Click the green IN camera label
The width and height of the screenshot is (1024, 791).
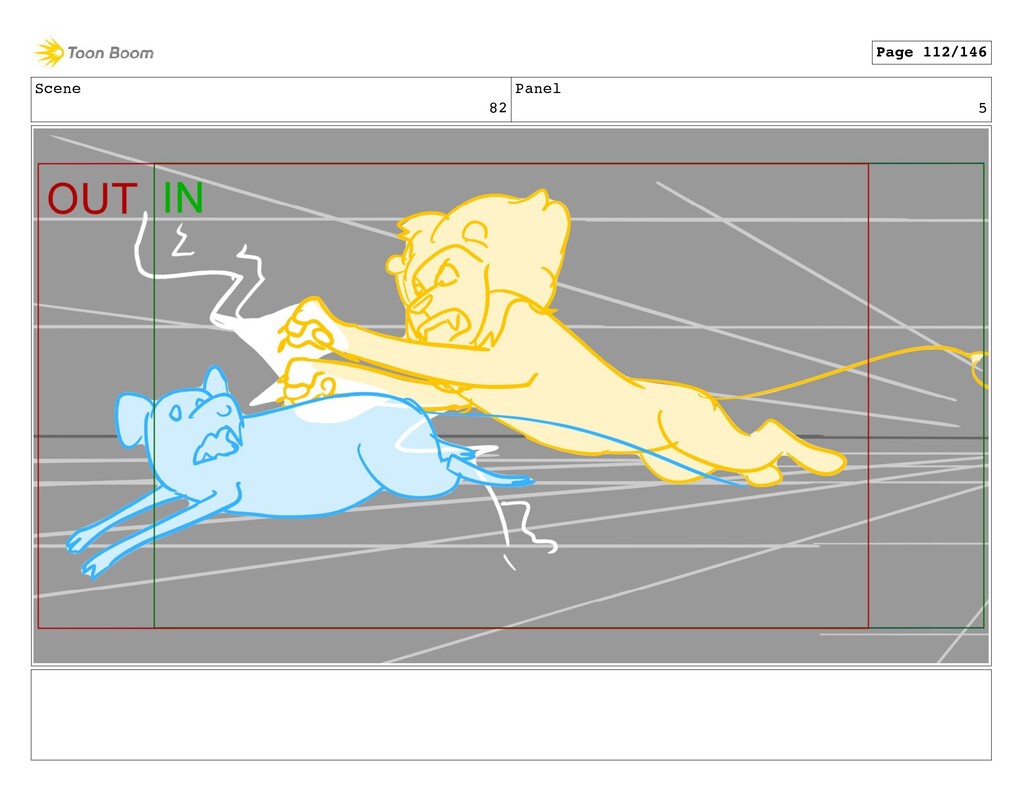pyautogui.click(x=183, y=197)
